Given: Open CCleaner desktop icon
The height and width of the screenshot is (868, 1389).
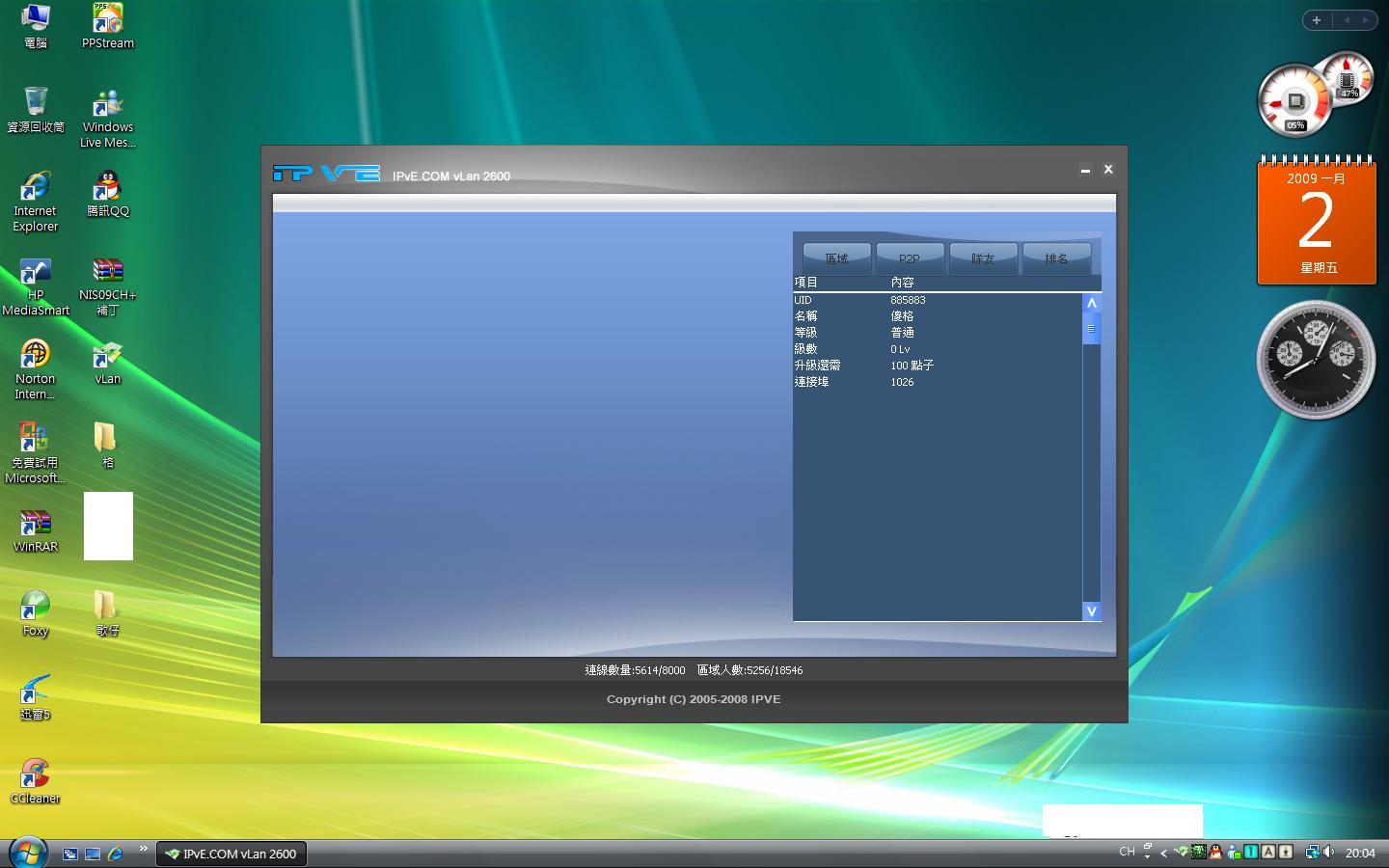Looking at the screenshot, I should coord(35,781).
